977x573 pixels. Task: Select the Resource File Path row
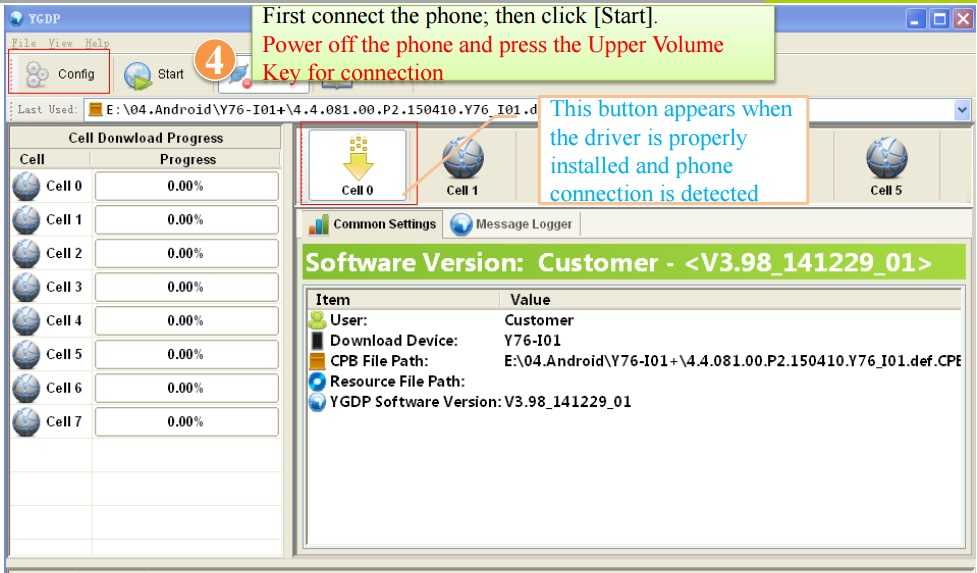point(397,381)
